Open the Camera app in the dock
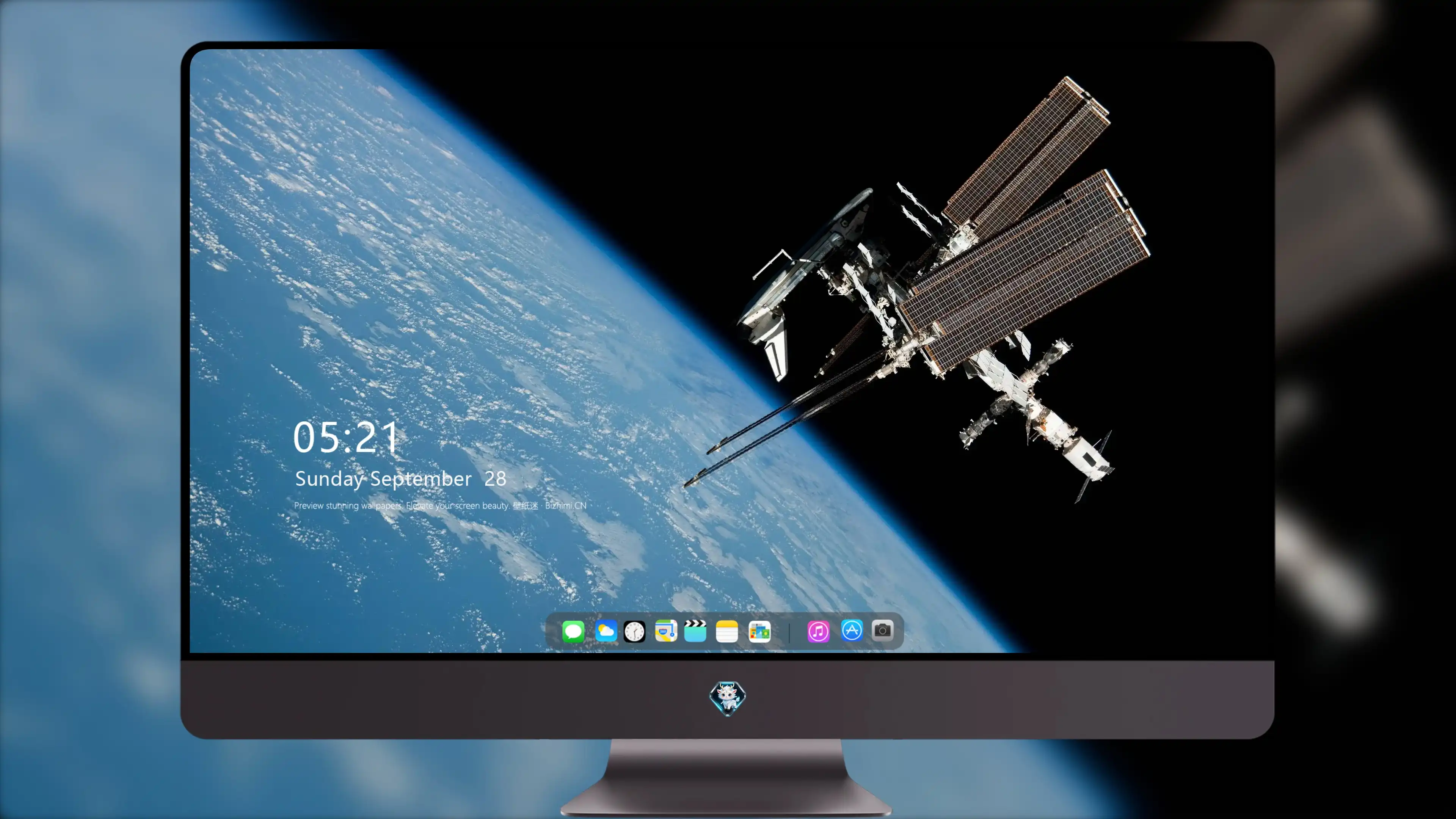Image resolution: width=1456 pixels, height=819 pixels. click(882, 630)
